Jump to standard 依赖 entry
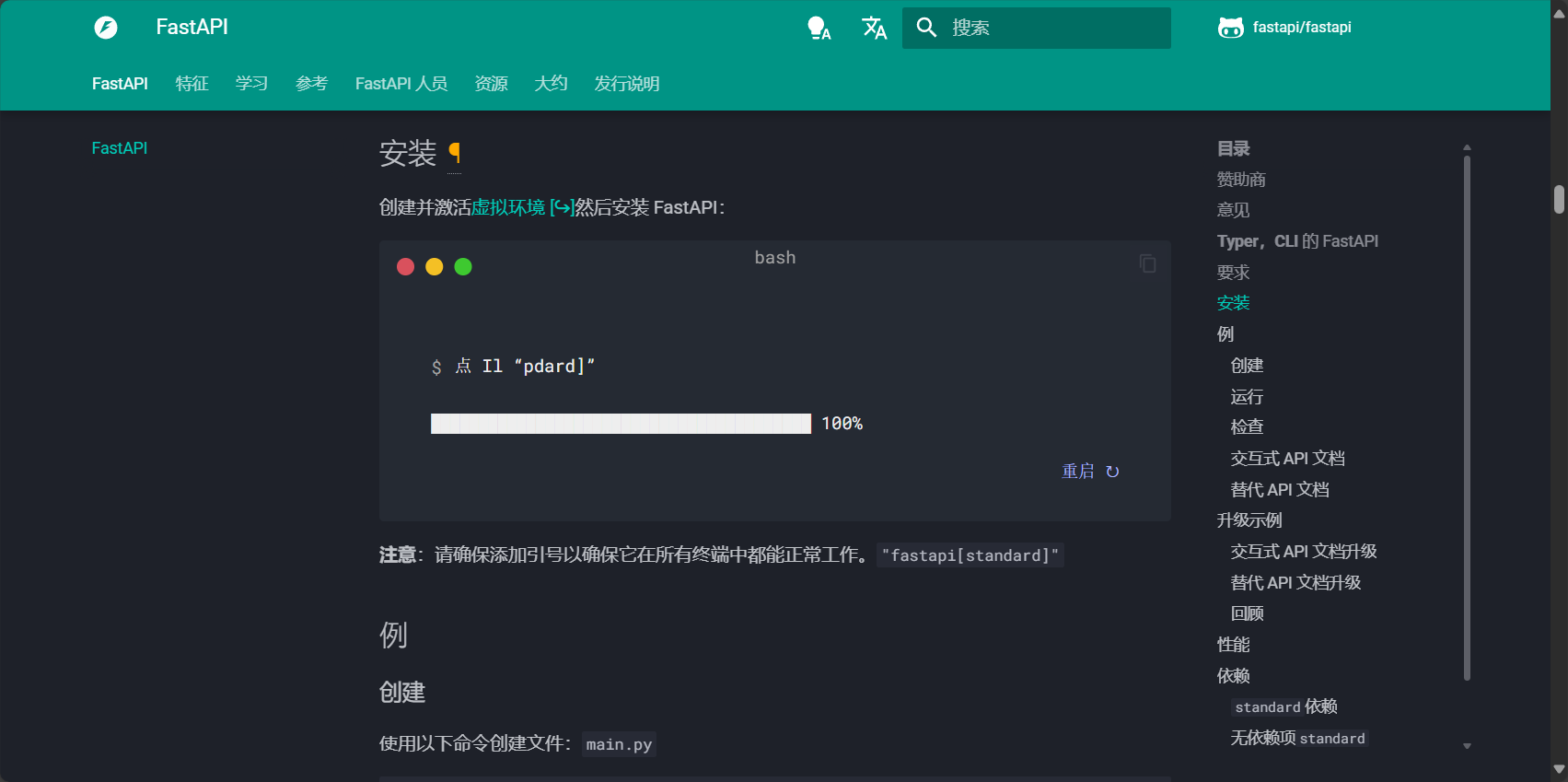1568x782 pixels. [x=1284, y=706]
